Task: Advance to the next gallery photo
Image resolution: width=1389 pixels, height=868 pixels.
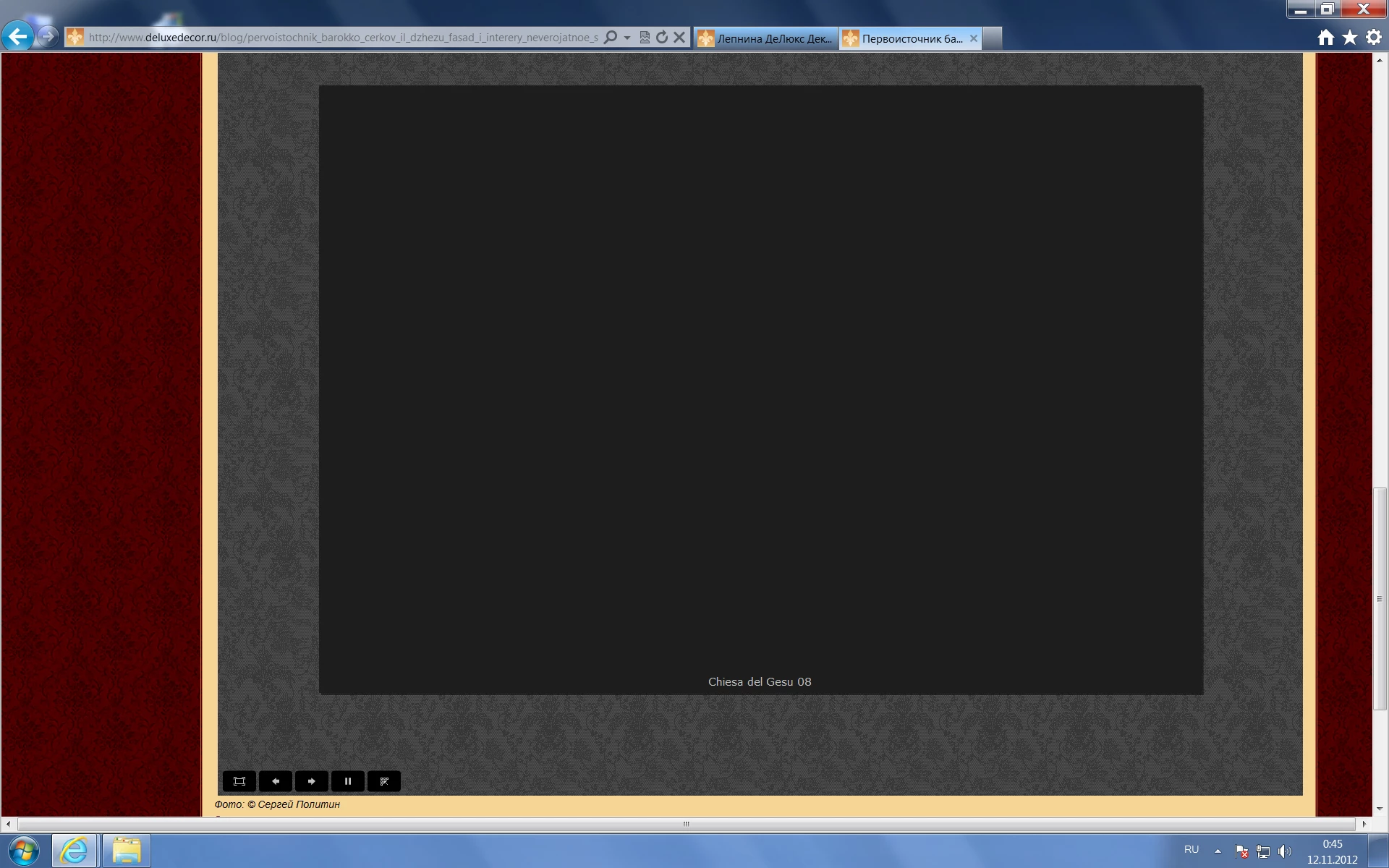Action: (312, 781)
